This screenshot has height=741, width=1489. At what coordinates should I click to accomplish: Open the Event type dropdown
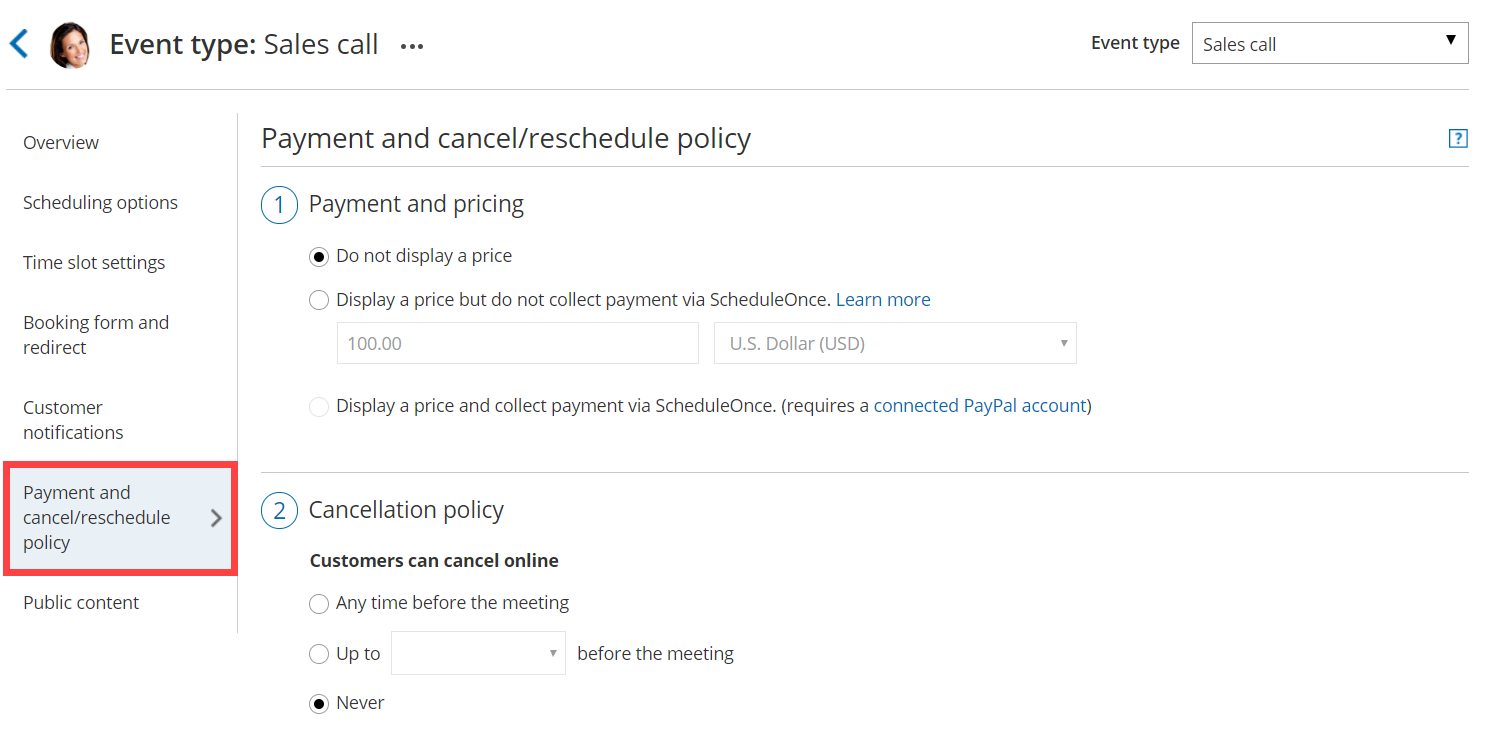(1329, 44)
